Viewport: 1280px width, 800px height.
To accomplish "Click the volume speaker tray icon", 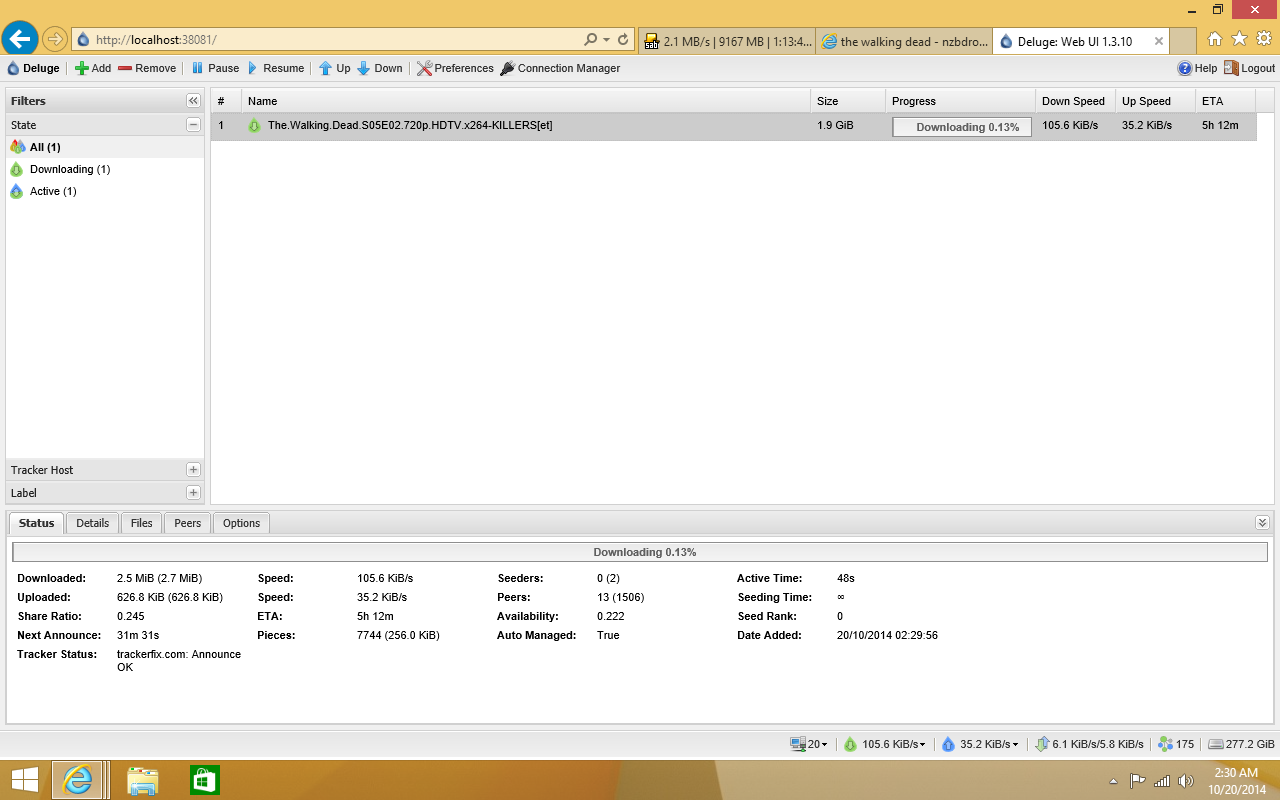I will coord(1186,781).
